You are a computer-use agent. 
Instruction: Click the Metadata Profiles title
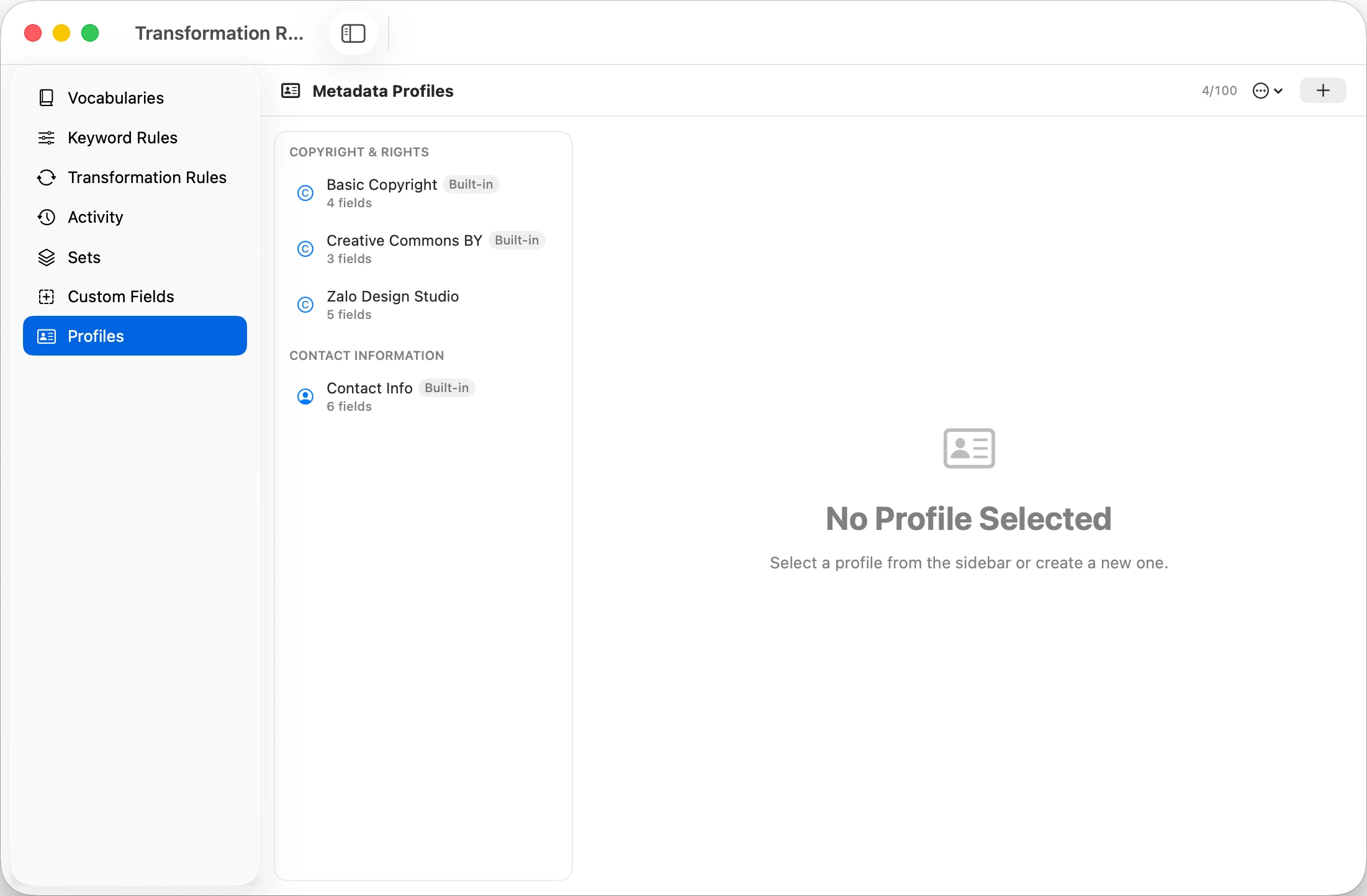pos(383,91)
